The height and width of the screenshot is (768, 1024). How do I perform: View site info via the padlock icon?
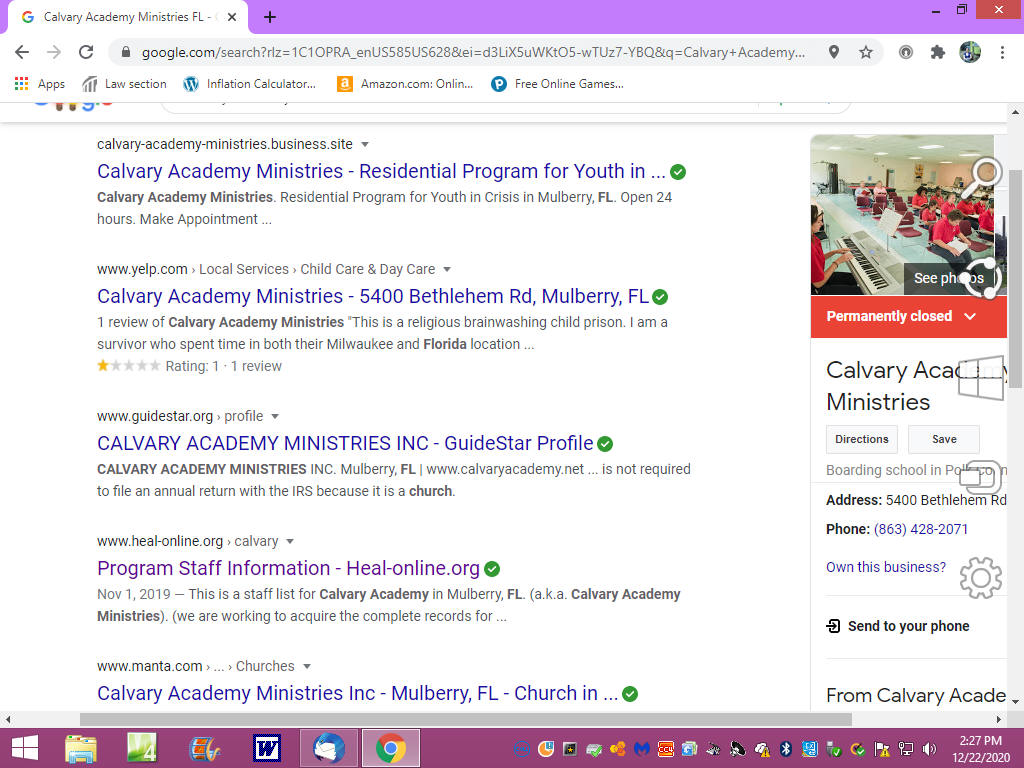[x=126, y=52]
